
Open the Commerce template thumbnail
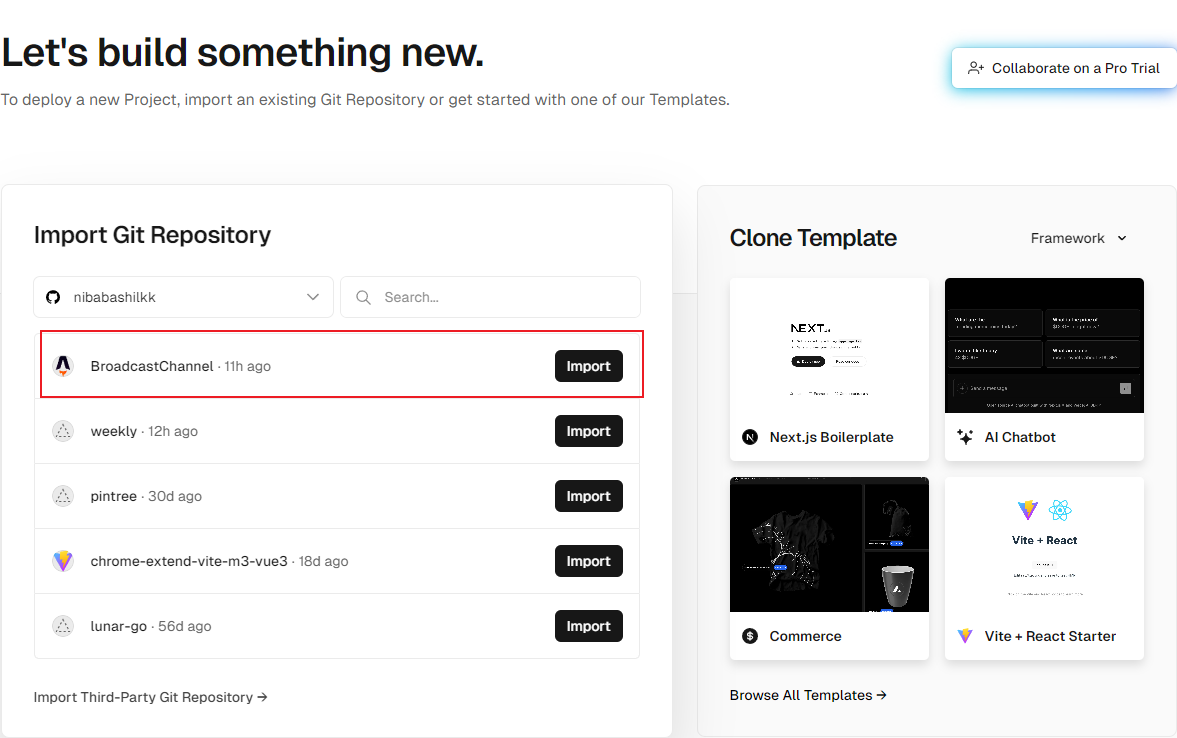[829, 544]
